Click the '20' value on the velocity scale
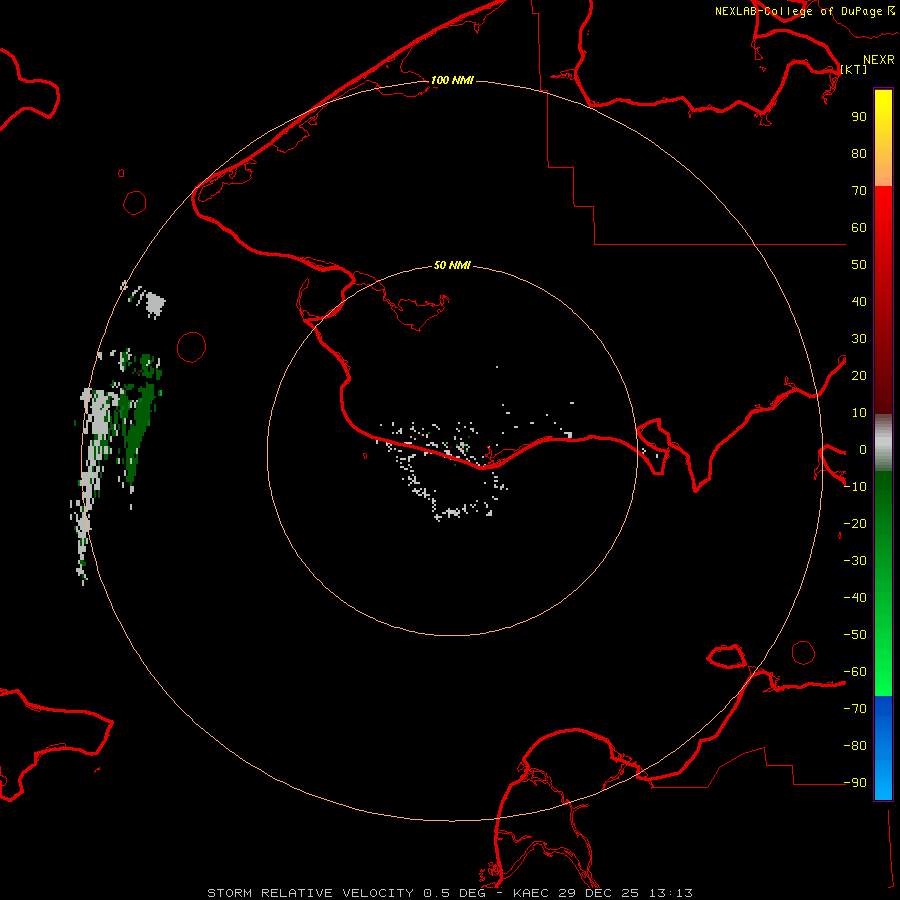 859,376
